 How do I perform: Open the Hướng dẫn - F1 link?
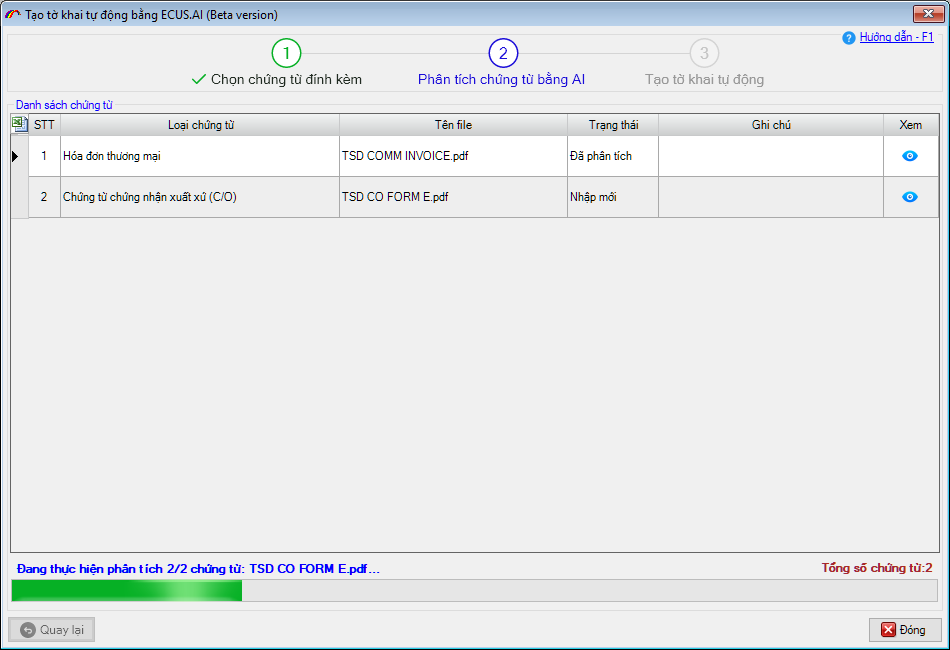coord(896,37)
